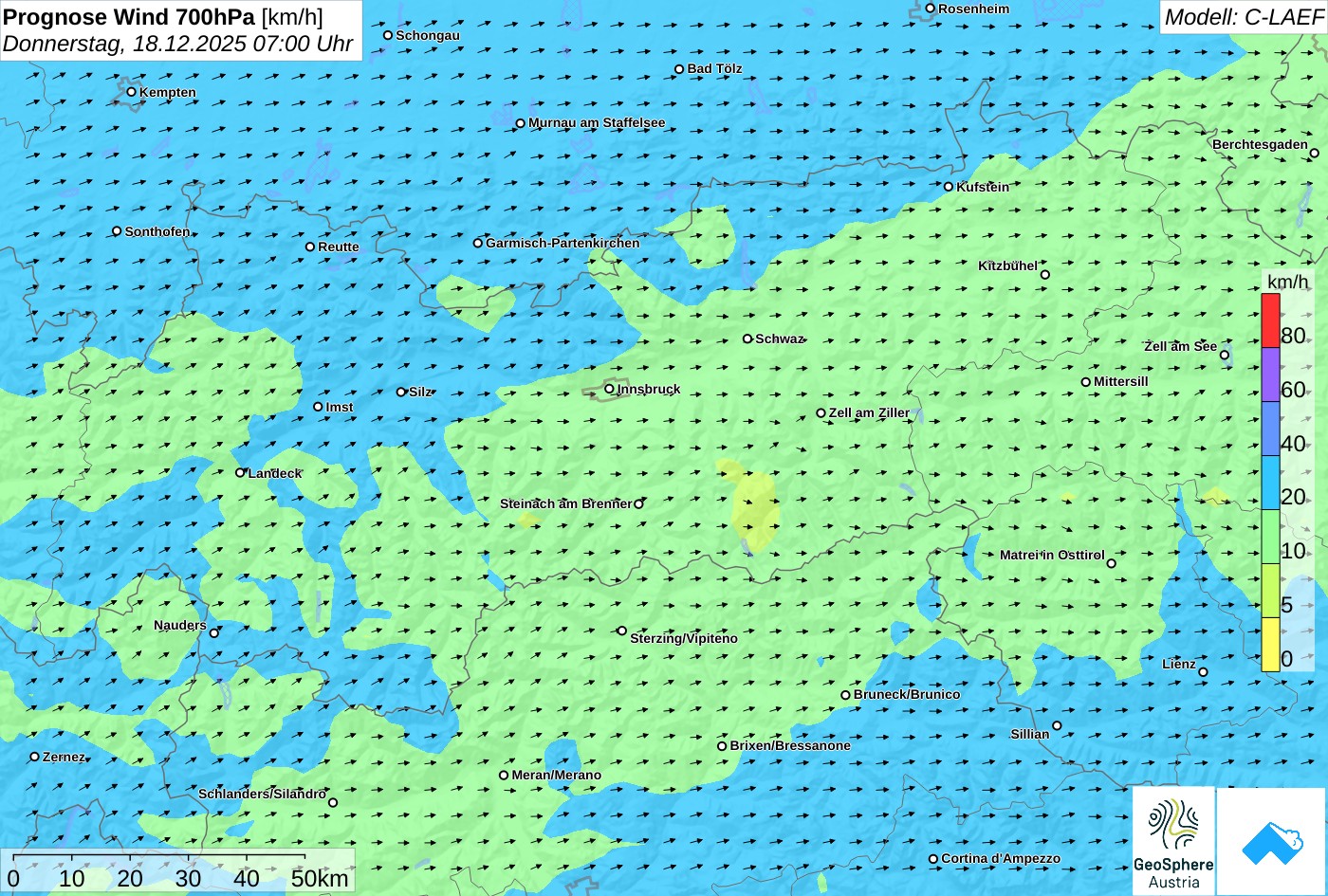This screenshot has height=896, width=1328.
Task: Click the Matrei in Osttirol marker
Action: click(x=1112, y=564)
